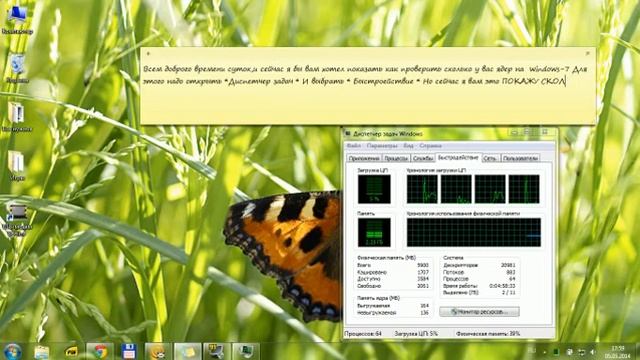The height and width of the screenshot is (360, 640).
Task: Open the Справка menu
Action: pos(430,146)
